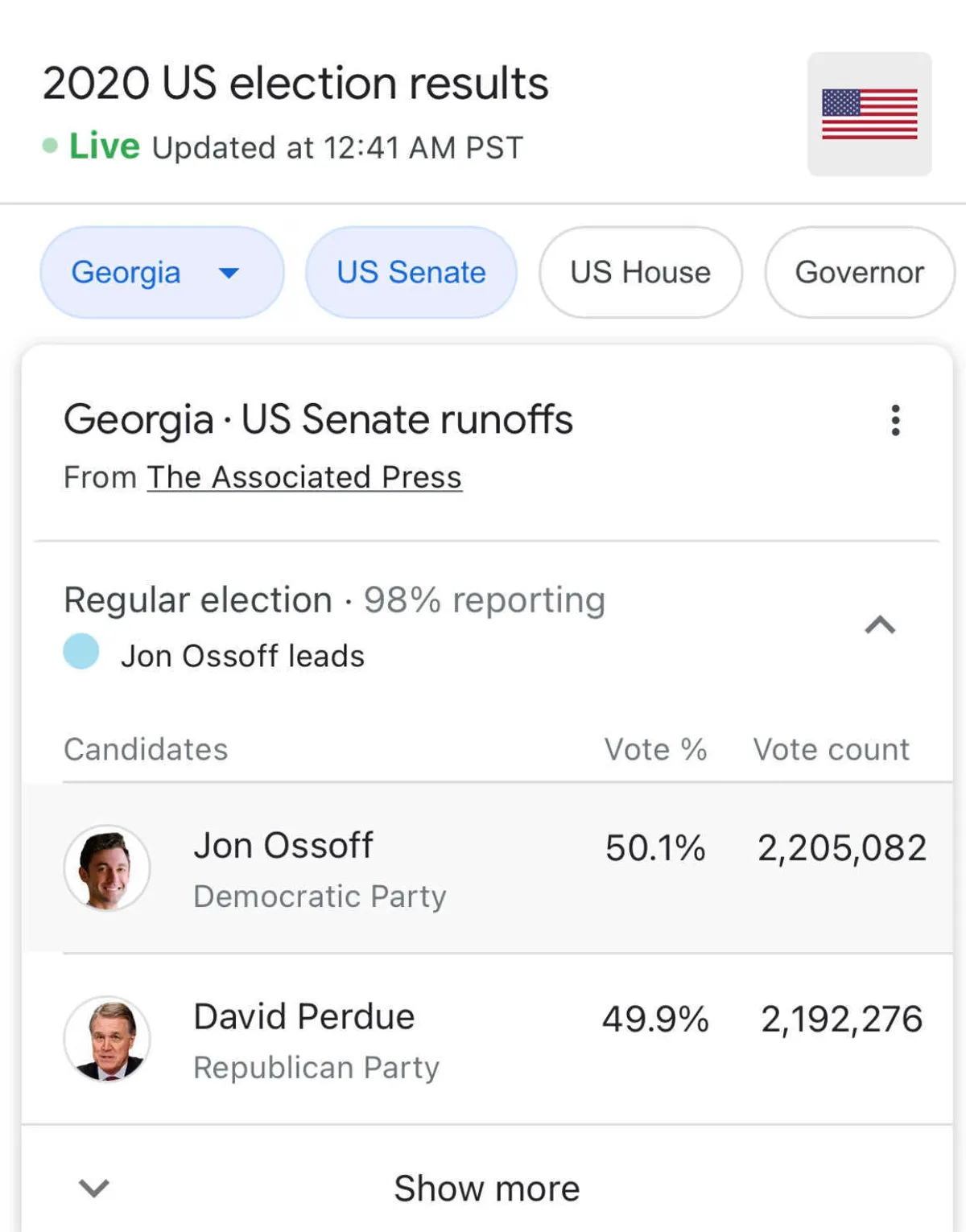Open The Associated Press source link
The height and width of the screenshot is (1232, 966).
pos(304,477)
